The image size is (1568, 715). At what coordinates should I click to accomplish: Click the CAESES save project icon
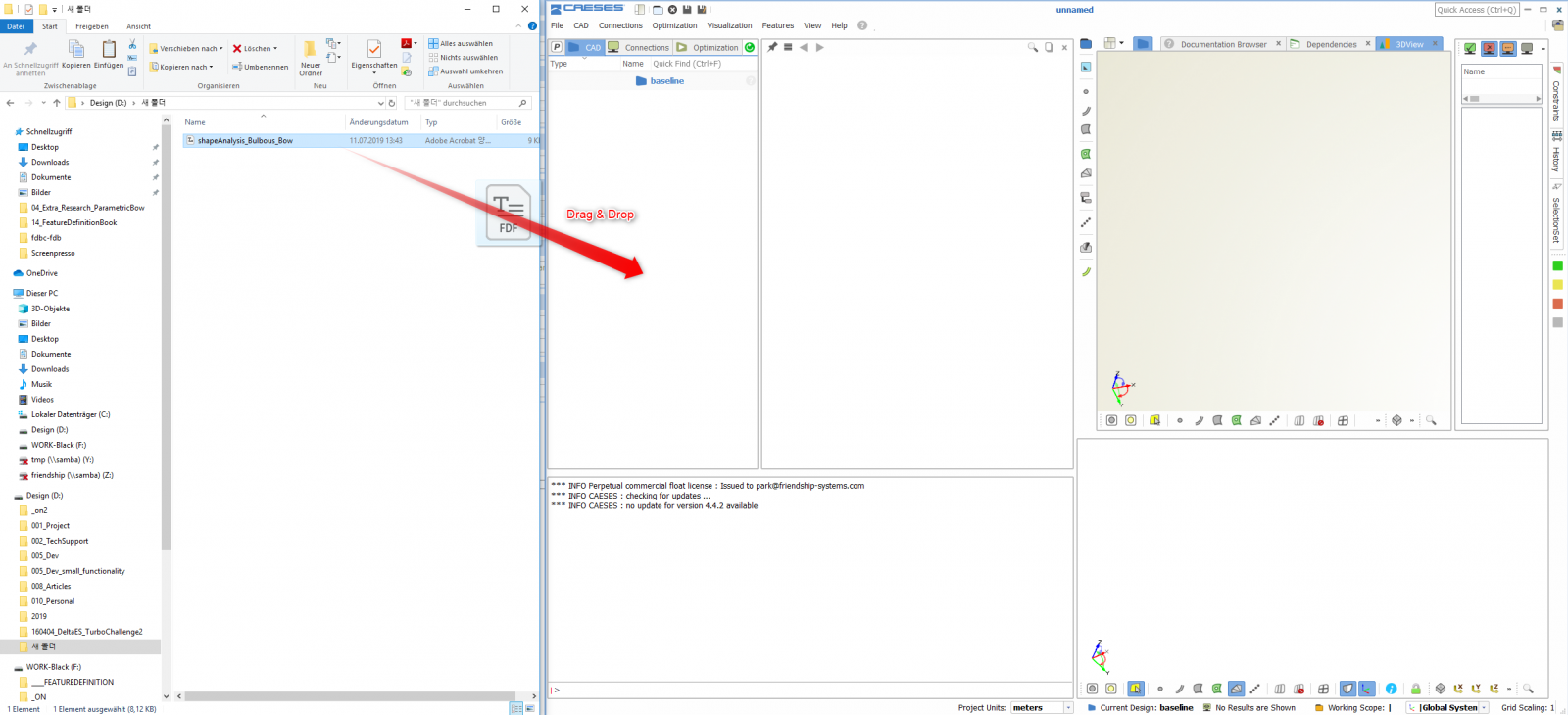(x=687, y=10)
